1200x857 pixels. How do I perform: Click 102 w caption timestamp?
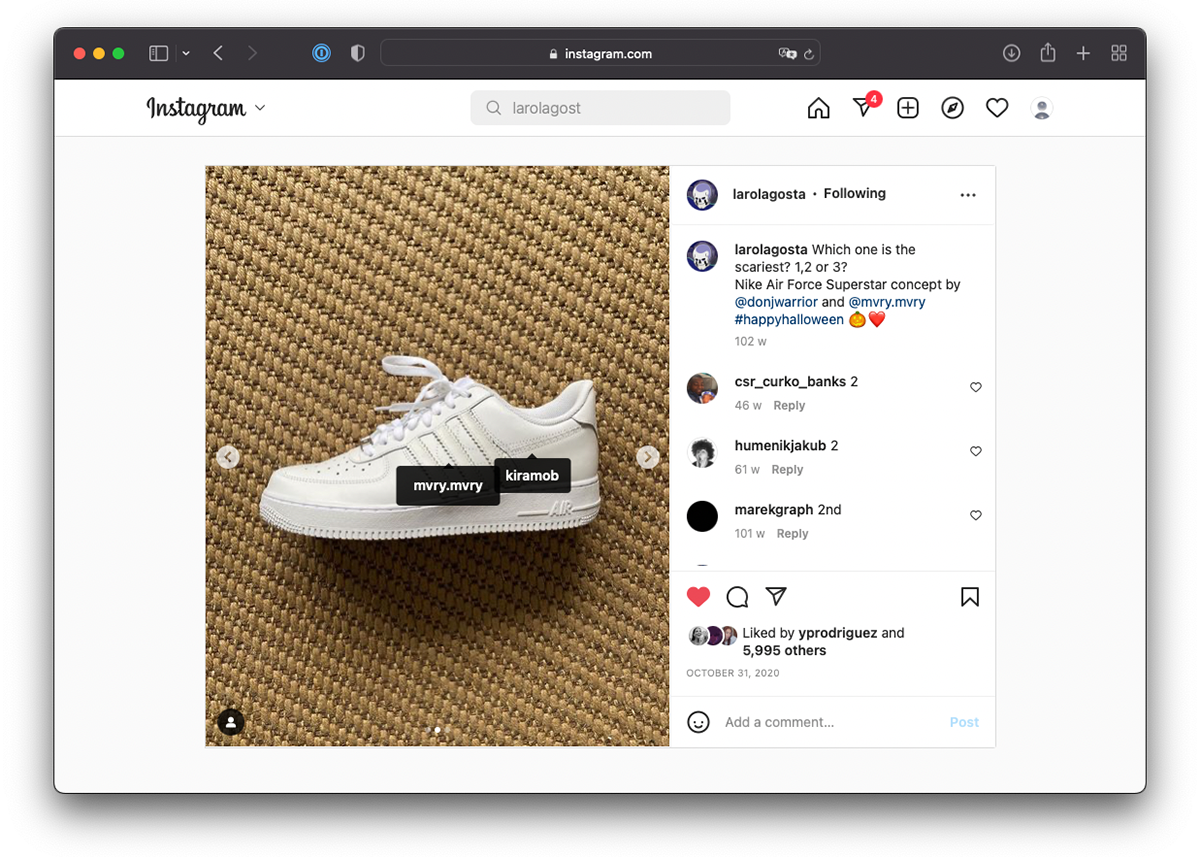750,341
